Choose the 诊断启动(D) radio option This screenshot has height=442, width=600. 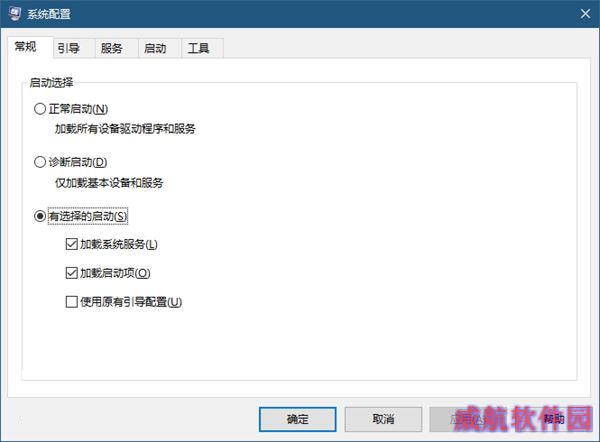[40, 162]
